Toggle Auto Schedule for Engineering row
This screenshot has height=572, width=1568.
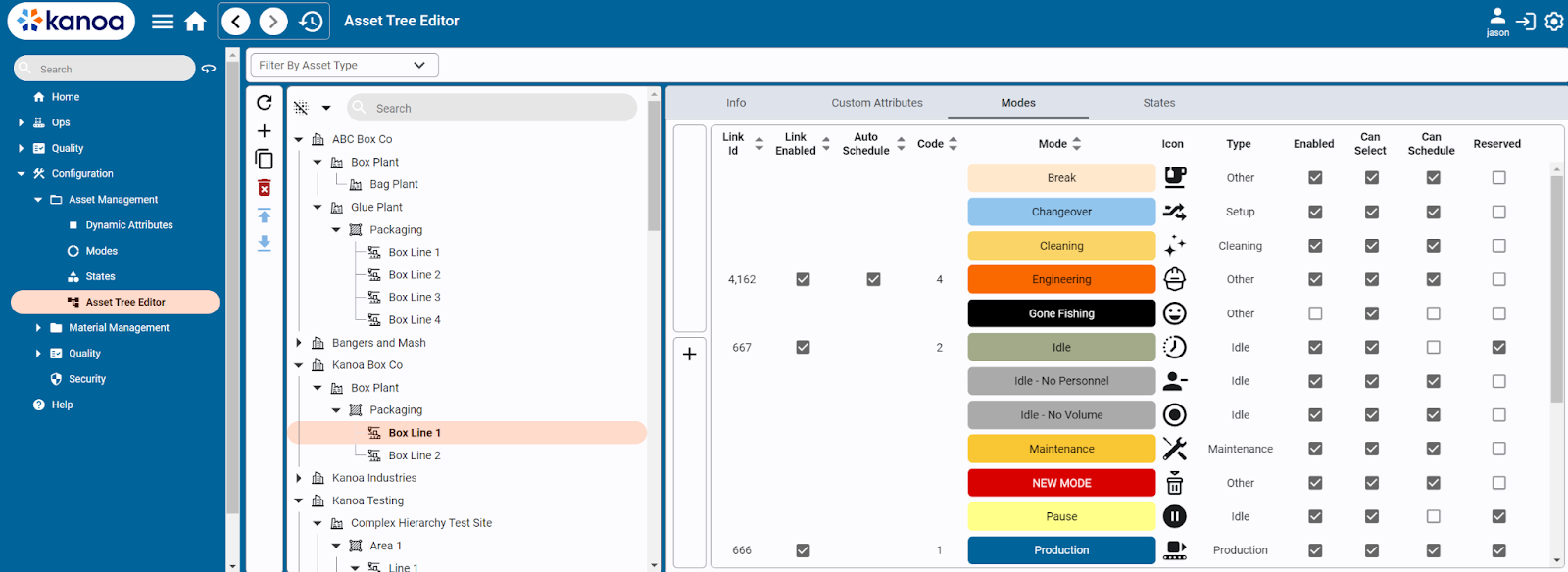pos(873,279)
